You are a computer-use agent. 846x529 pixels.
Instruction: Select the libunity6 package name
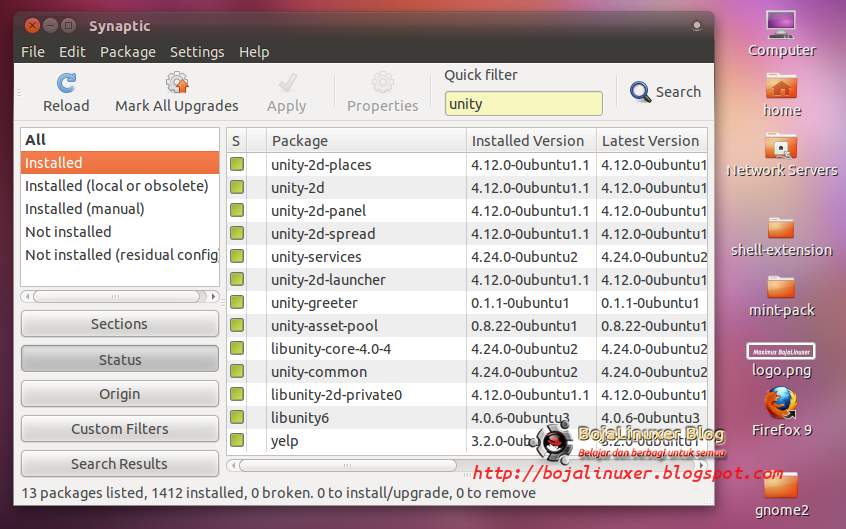pyautogui.click(x=299, y=418)
